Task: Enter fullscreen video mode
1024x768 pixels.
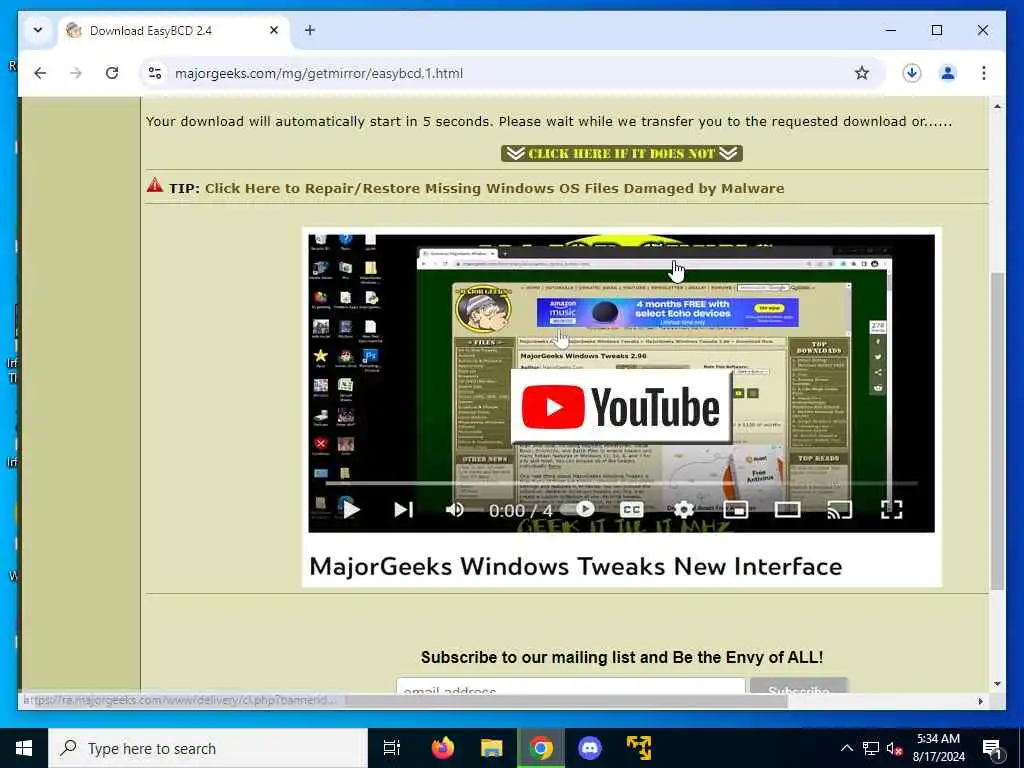Action: (x=891, y=509)
